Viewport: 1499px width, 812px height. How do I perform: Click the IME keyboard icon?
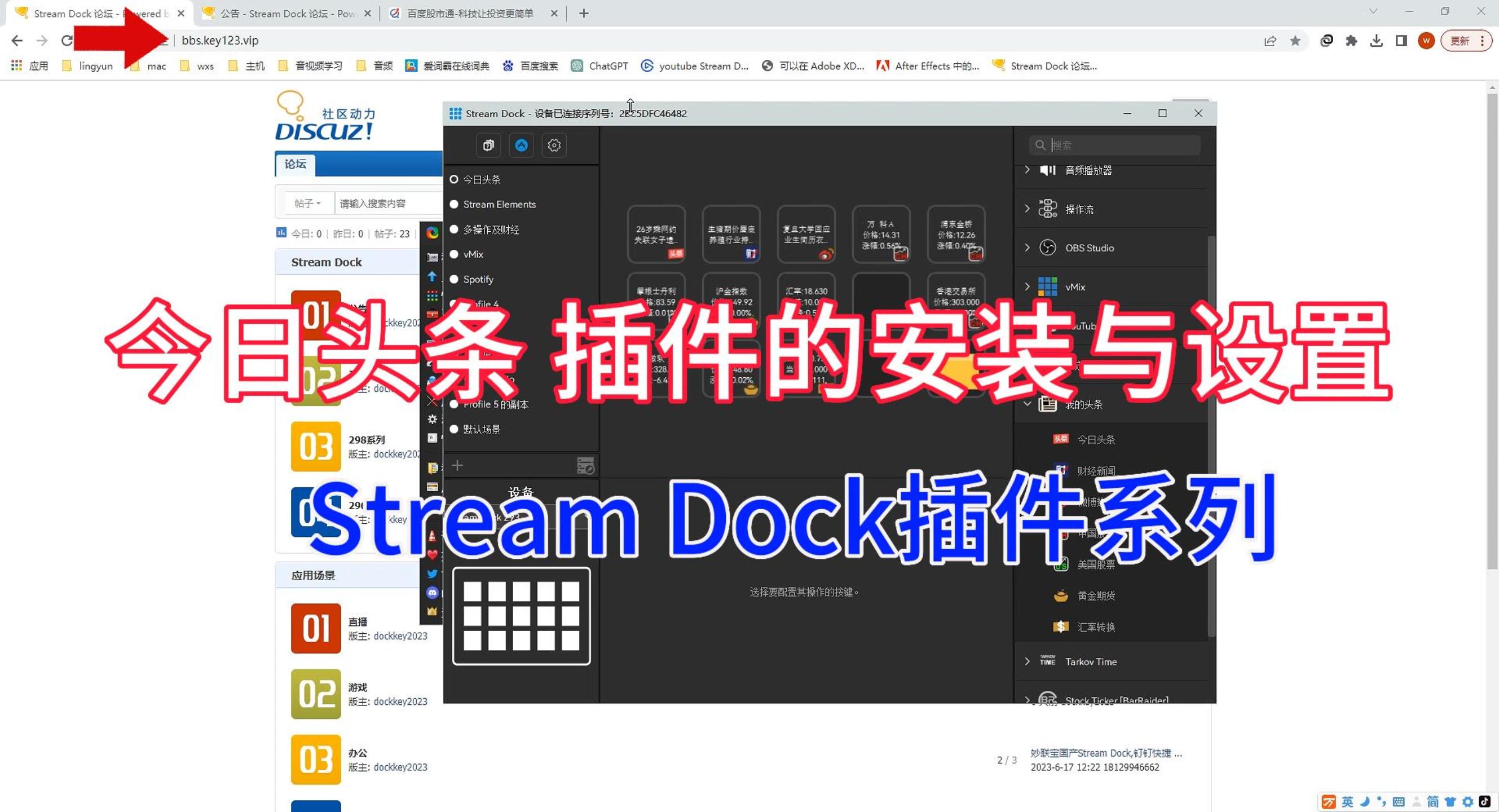[x=1399, y=801]
